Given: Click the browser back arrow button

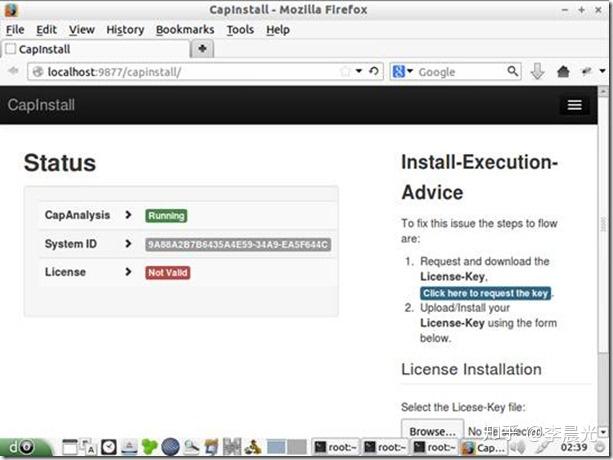Looking at the screenshot, I should click(x=13, y=71).
